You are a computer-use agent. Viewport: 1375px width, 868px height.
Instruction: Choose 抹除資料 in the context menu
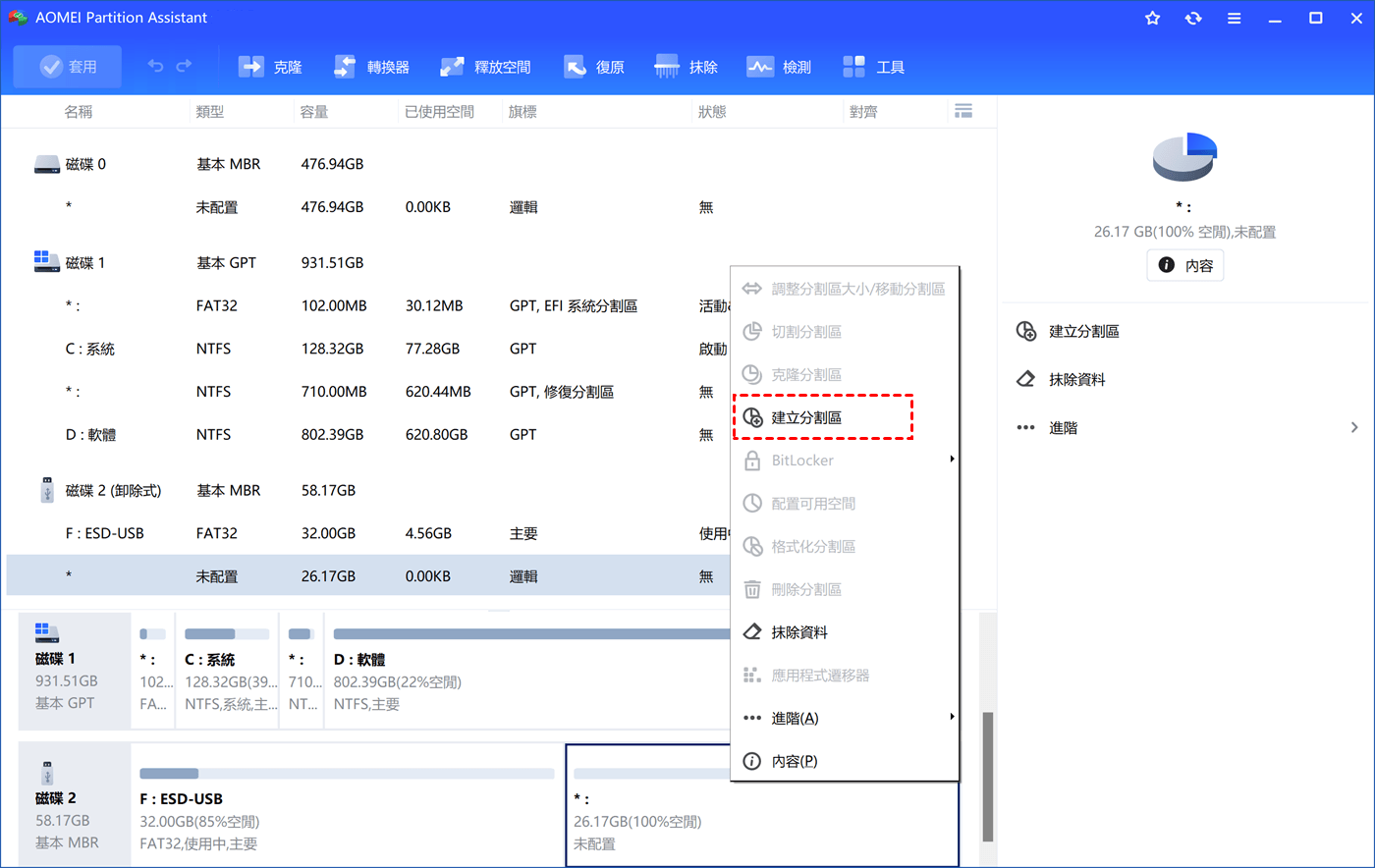(845, 632)
